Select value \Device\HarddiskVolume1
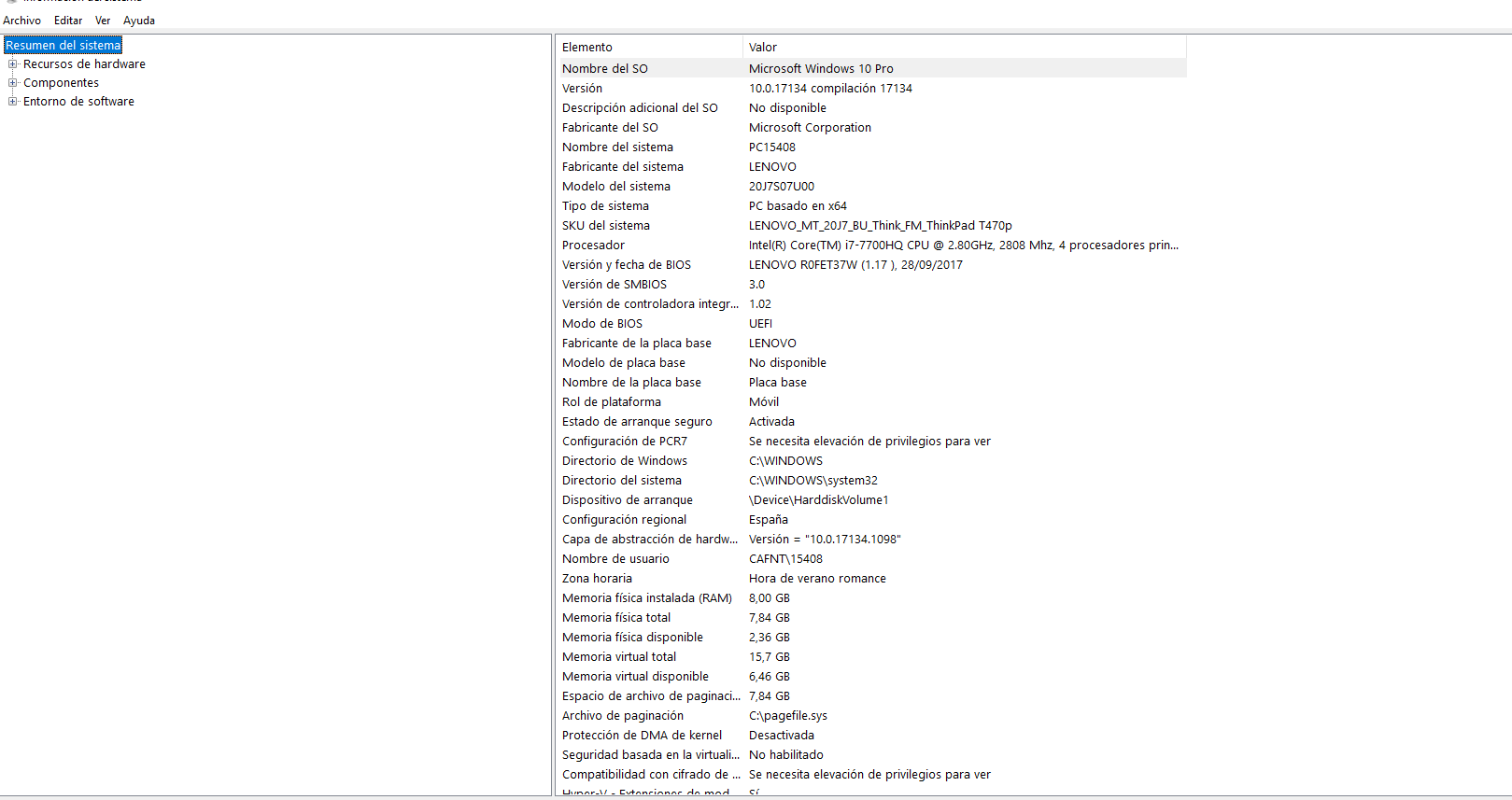This screenshot has width=1512, height=800. coord(819,499)
